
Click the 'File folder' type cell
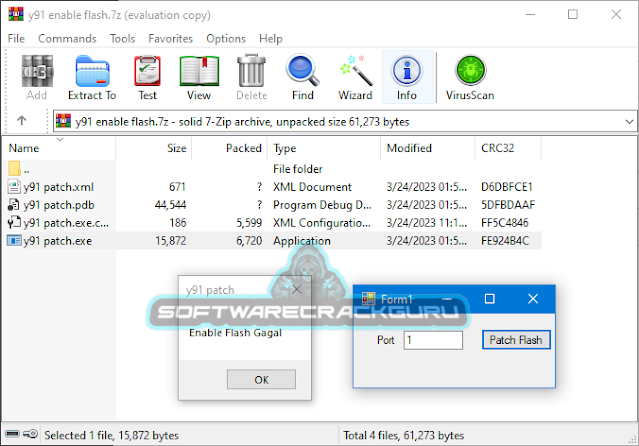[x=297, y=169]
